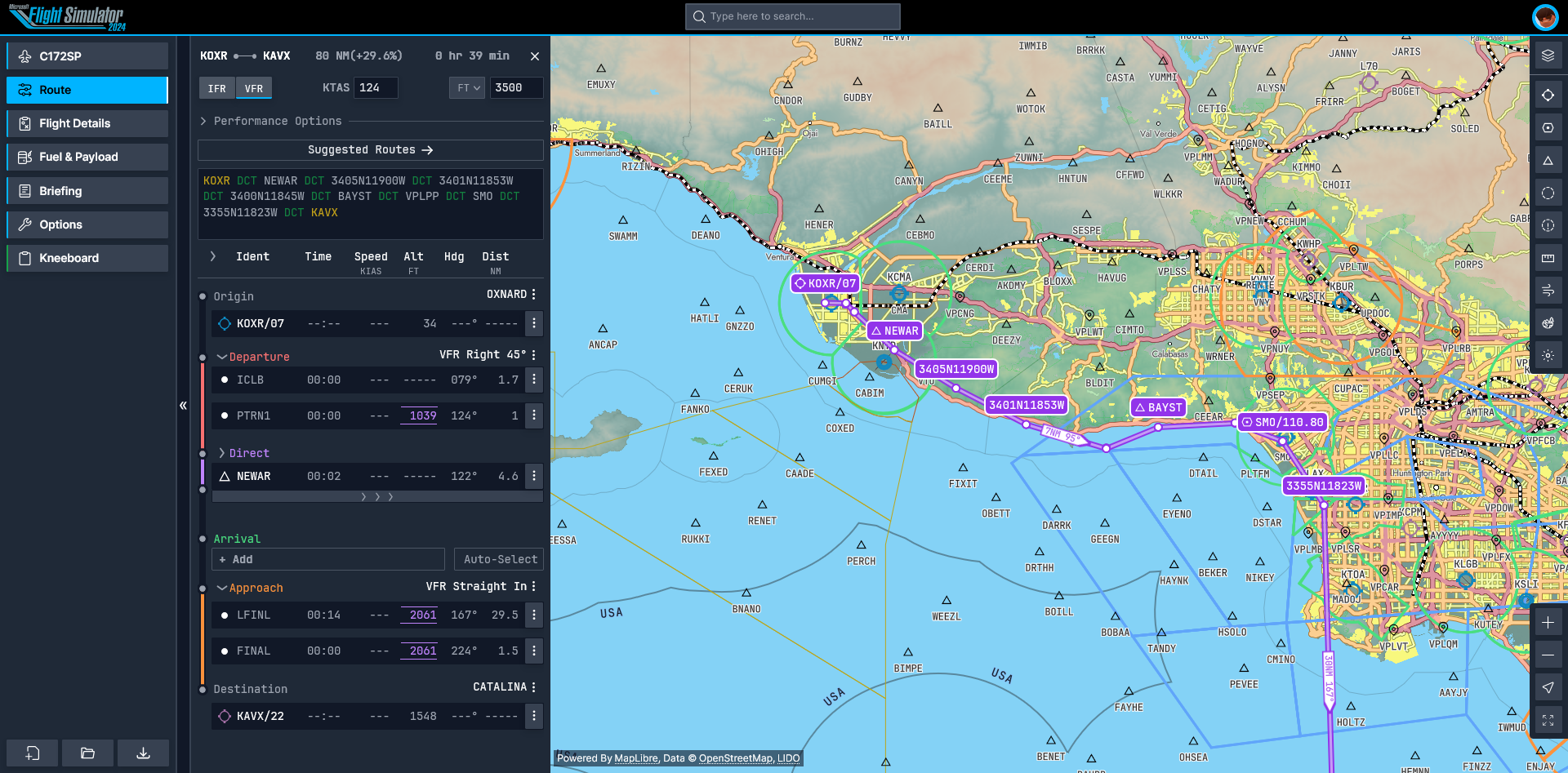Screen dimensions: 1568x773
Task: Open the load flight plan folder icon
Action: [x=87, y=753]
